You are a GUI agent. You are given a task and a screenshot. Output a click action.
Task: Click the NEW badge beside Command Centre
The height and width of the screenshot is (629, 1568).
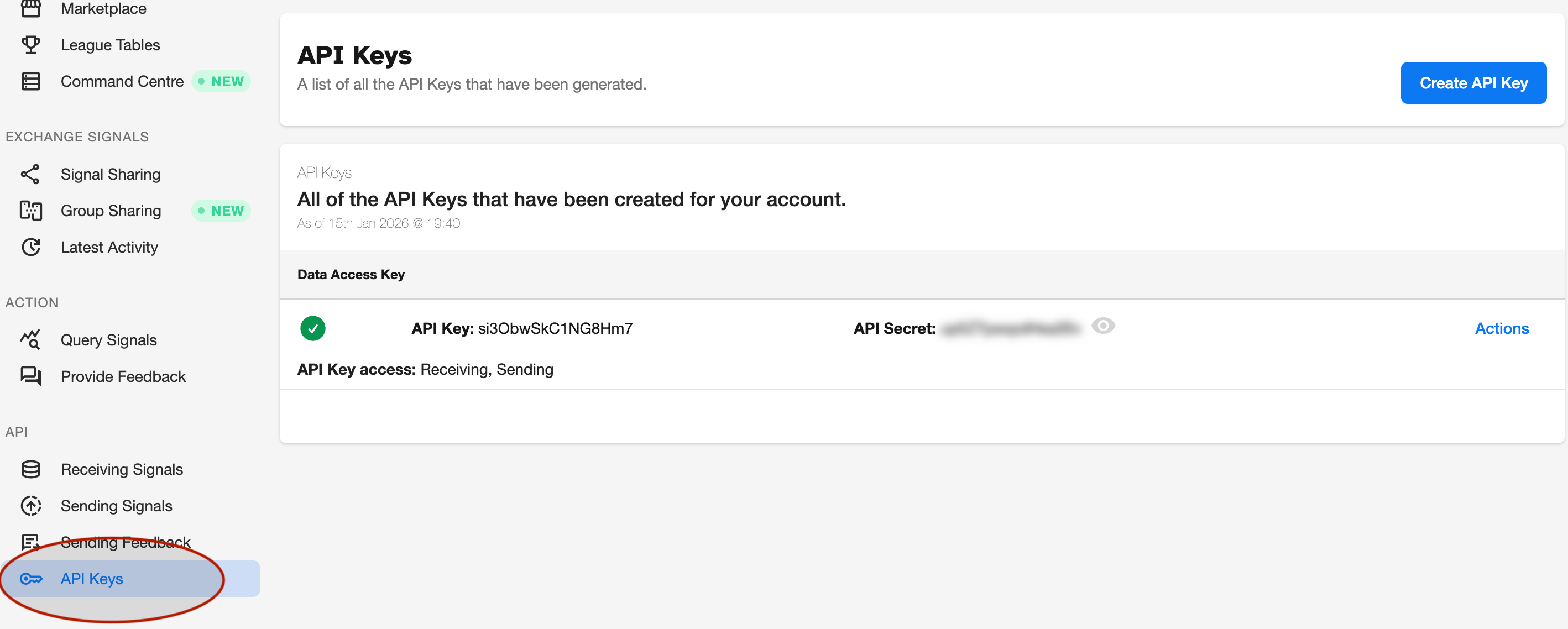pos(222,81)
